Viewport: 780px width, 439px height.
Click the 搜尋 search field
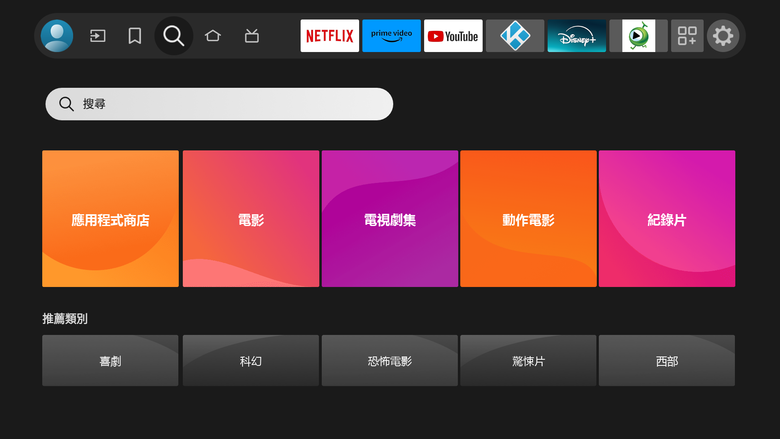tap(219, 104)
